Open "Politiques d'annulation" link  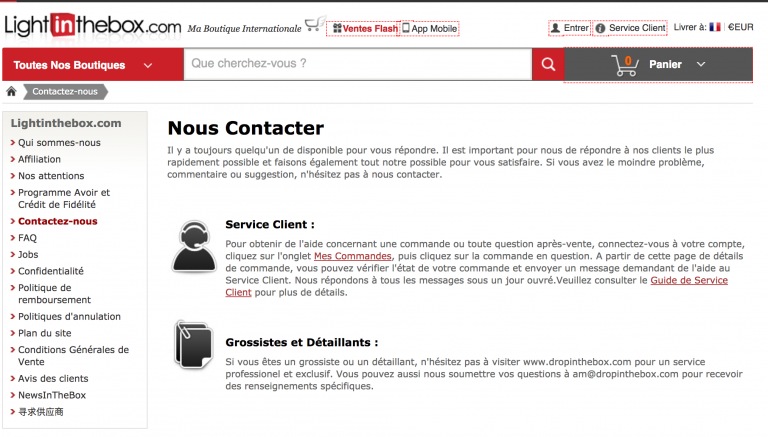click(69, 316)
